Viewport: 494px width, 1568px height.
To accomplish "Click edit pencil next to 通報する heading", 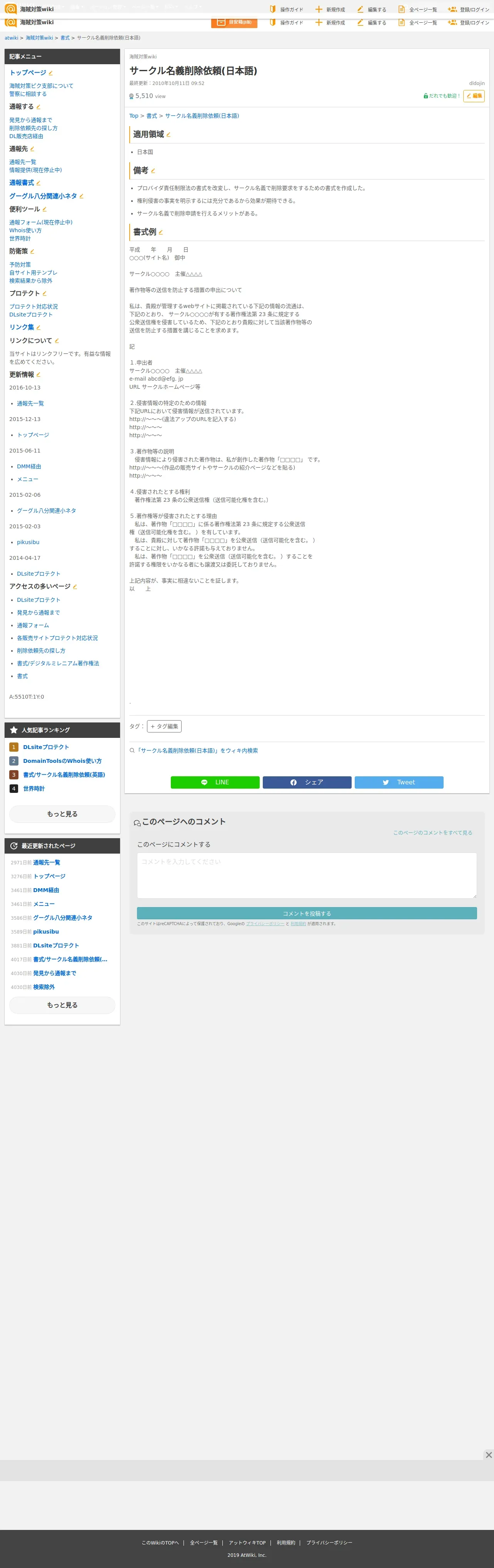I will (38, 107).
